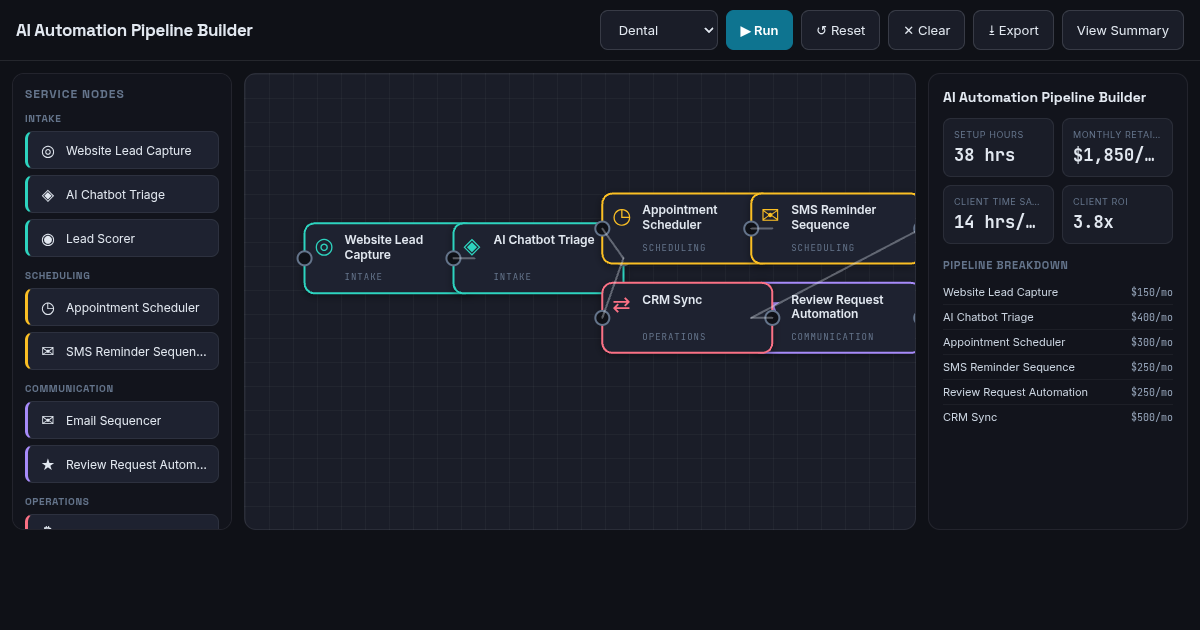The width and height of the screenshot is (1200, 630).
Task: Select the Website Lead Capture node title on canvas
Action: point(384,247)
